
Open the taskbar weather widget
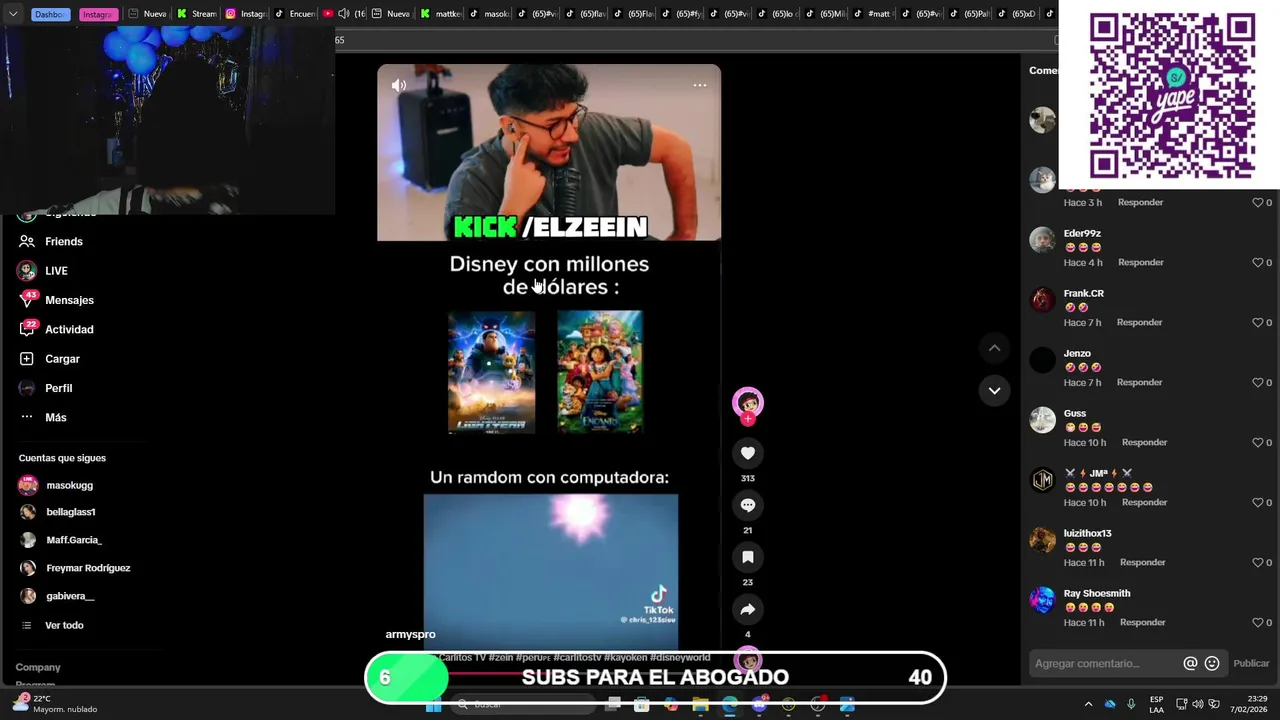pos(55,704)
